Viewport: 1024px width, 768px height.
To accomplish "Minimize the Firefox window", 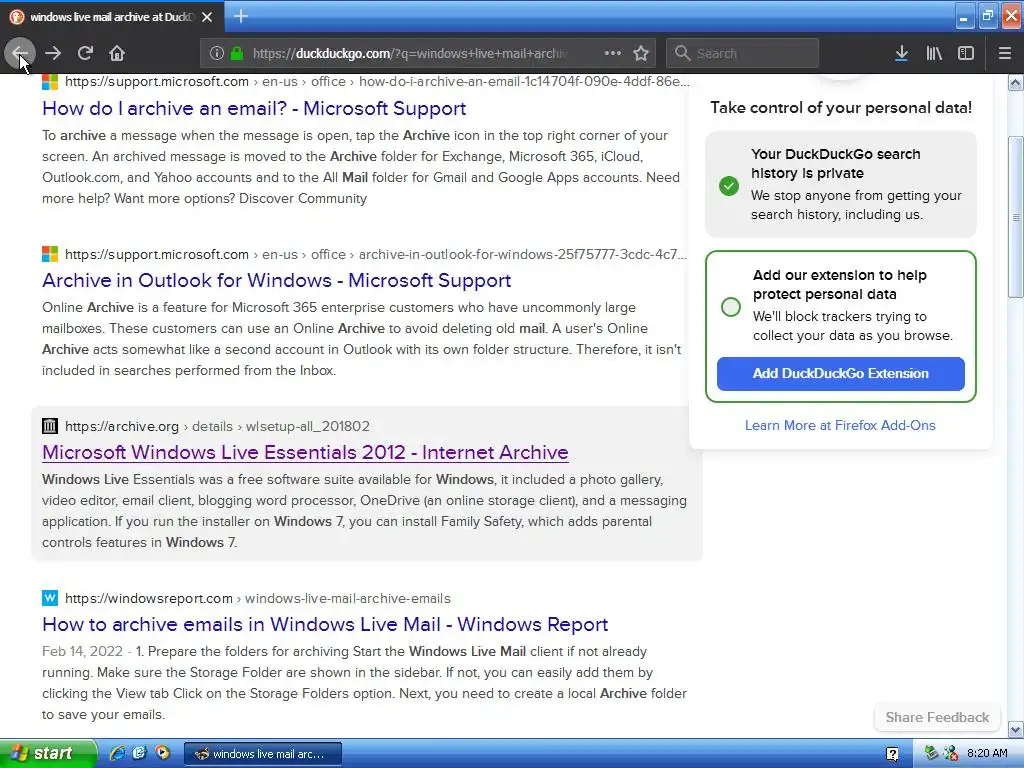I will [964, 16].
